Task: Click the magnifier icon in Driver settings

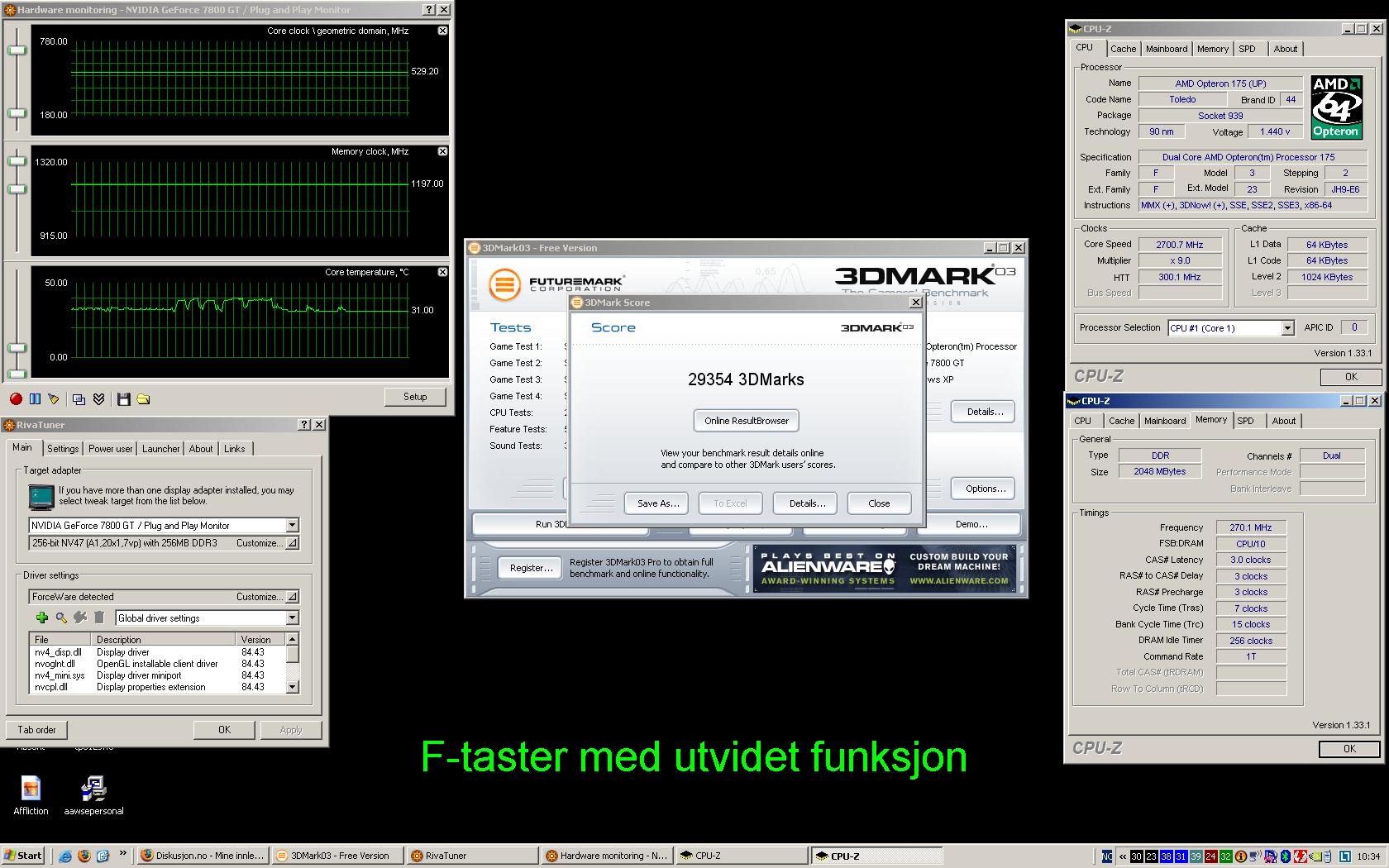Action: click(61, 618)
